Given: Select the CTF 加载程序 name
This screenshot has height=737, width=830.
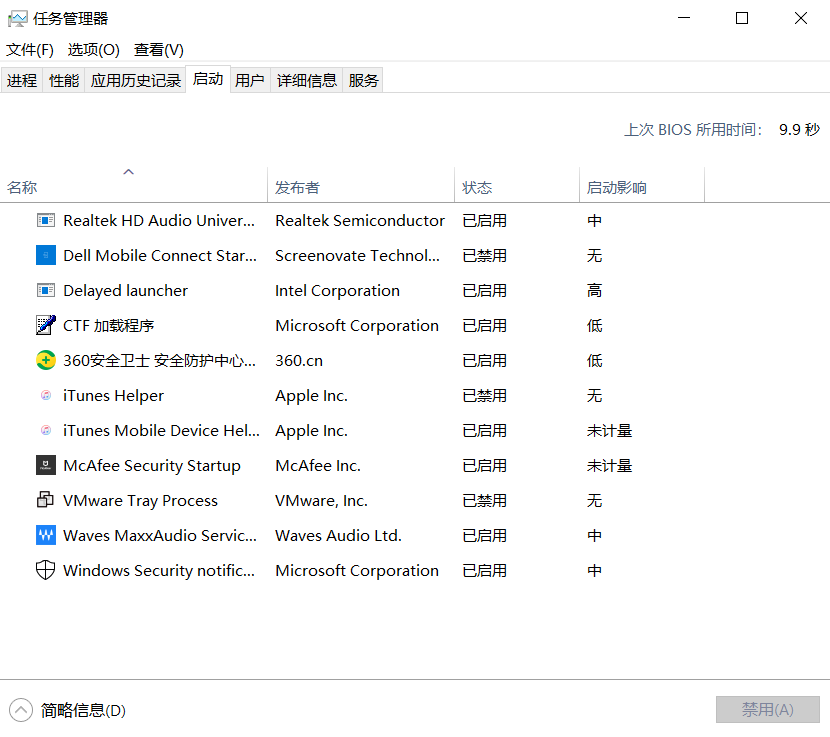Looking at the screenshot, I should point(109,326).
